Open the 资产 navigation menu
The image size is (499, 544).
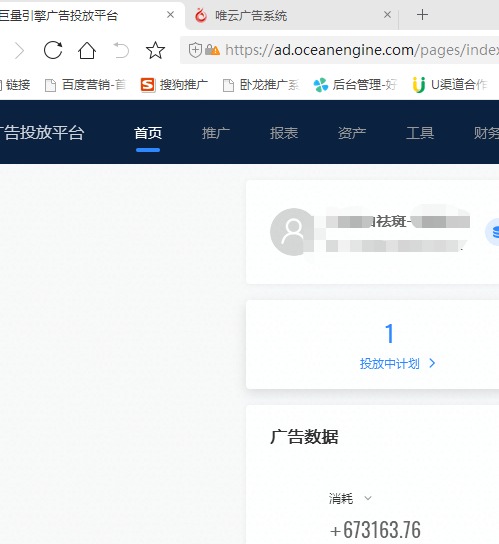pyautogui.click(x=352, y=133)
